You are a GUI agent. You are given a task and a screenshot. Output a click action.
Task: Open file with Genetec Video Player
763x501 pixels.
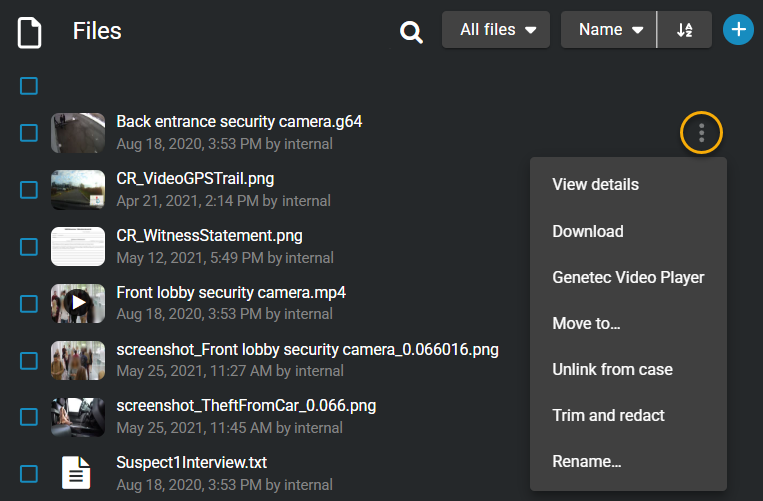click(x=628, y=277)
